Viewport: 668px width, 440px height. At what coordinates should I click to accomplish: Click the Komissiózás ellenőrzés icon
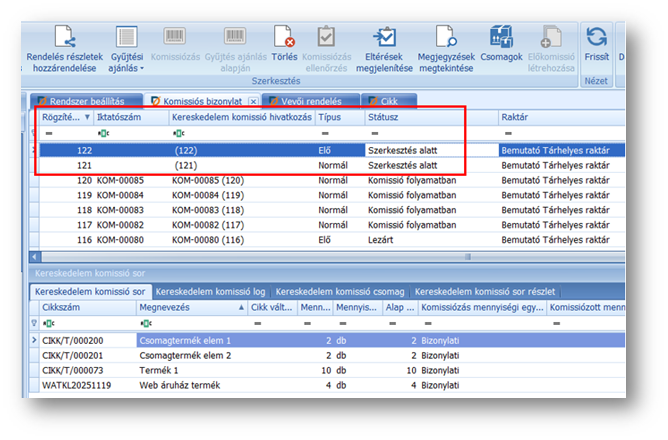click(327, 38)
